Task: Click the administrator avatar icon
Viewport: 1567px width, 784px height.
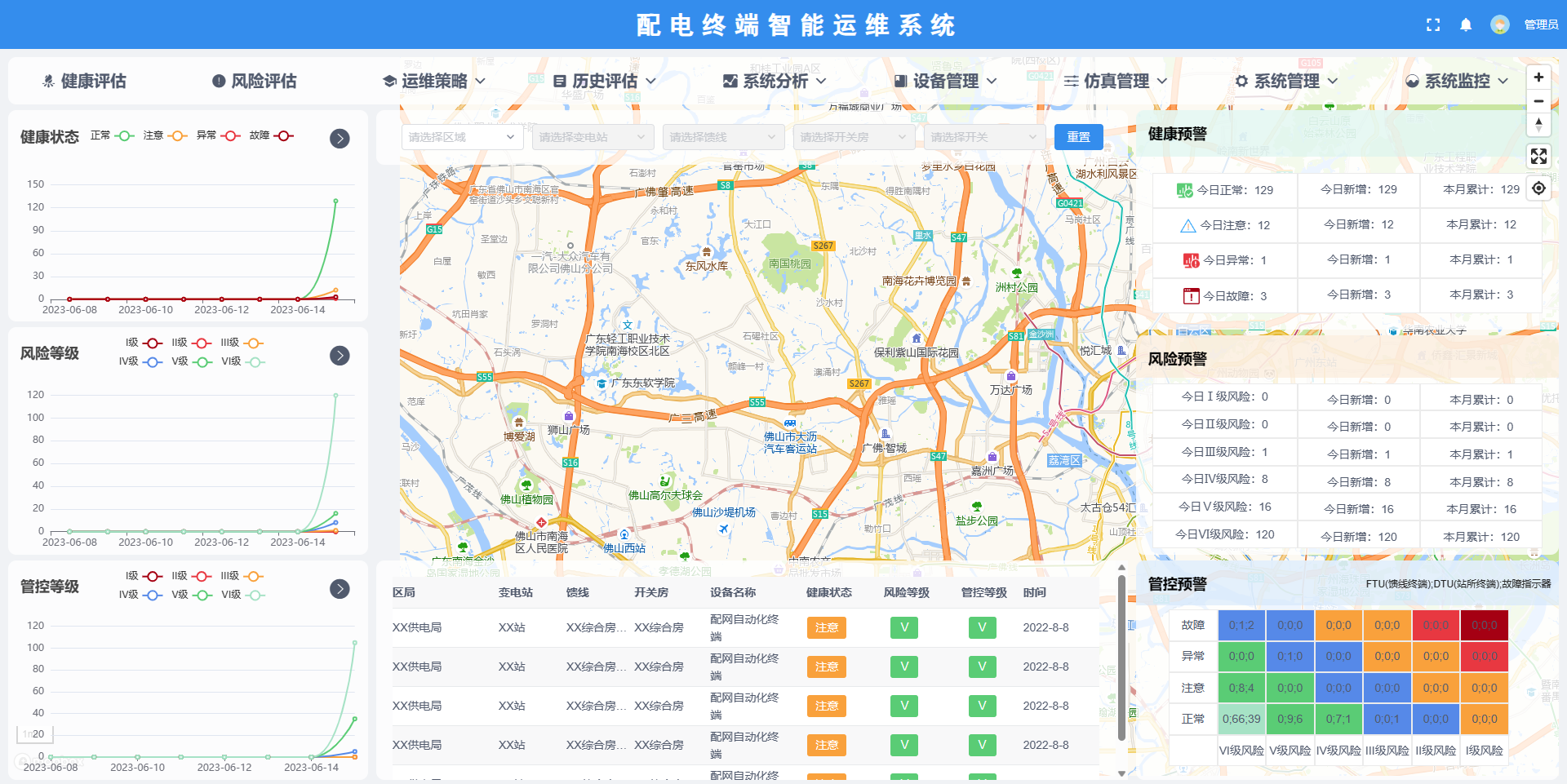Action: coord(1500,24)
